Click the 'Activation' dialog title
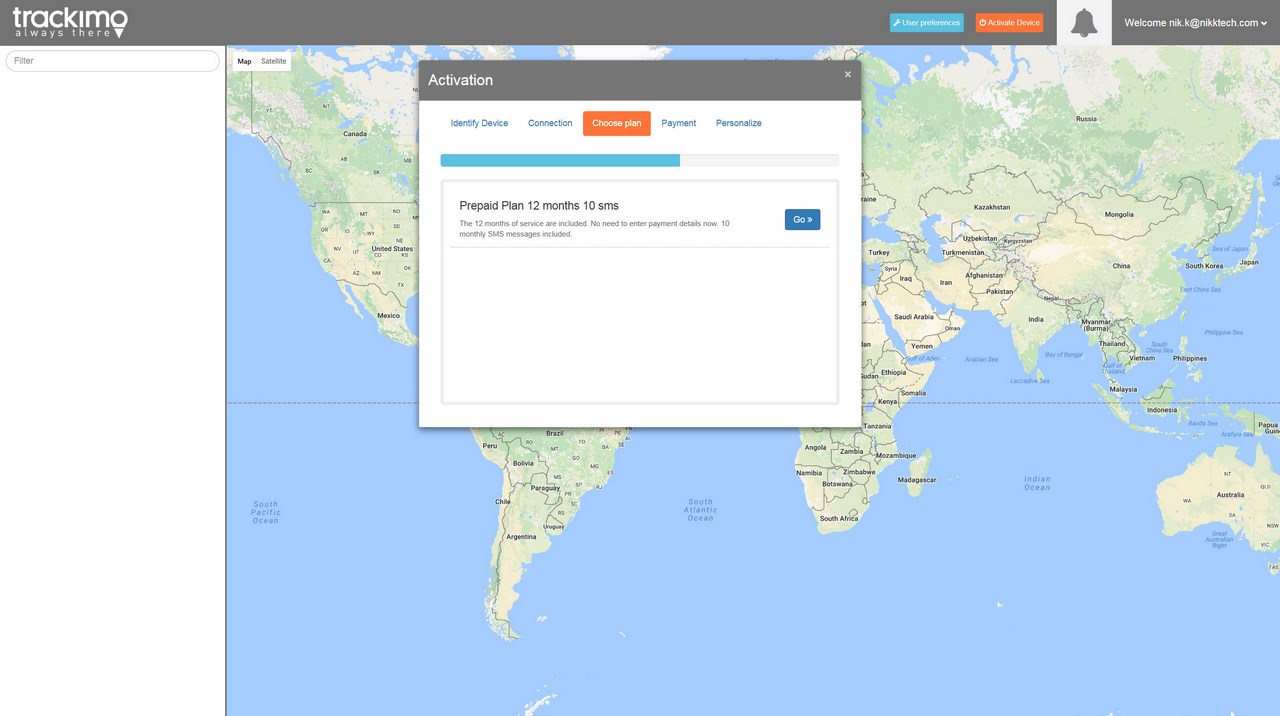Screen dimensions: 1280x716 (x=461, y=80)
